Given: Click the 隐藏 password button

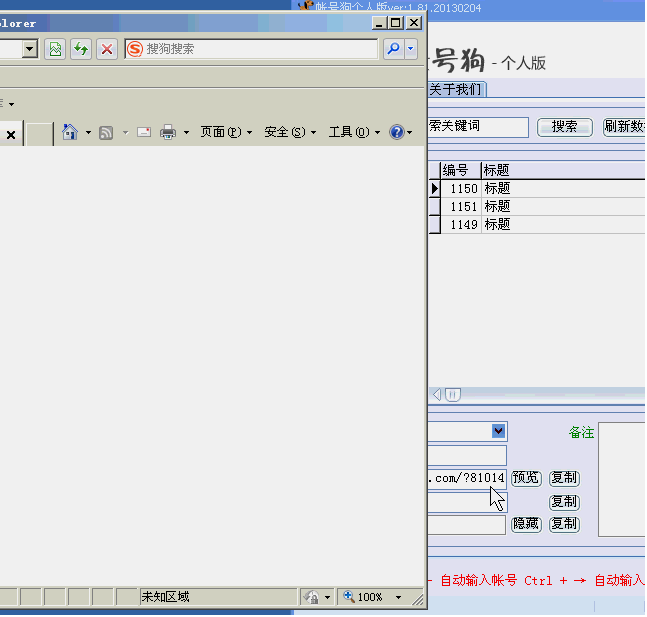Looking at the screenshot, I should click(526, 524).
